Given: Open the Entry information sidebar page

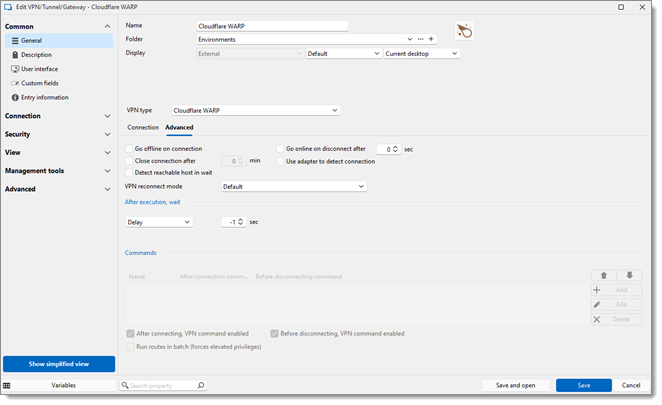Looking at the screenshot, I should tap(59, 98).
